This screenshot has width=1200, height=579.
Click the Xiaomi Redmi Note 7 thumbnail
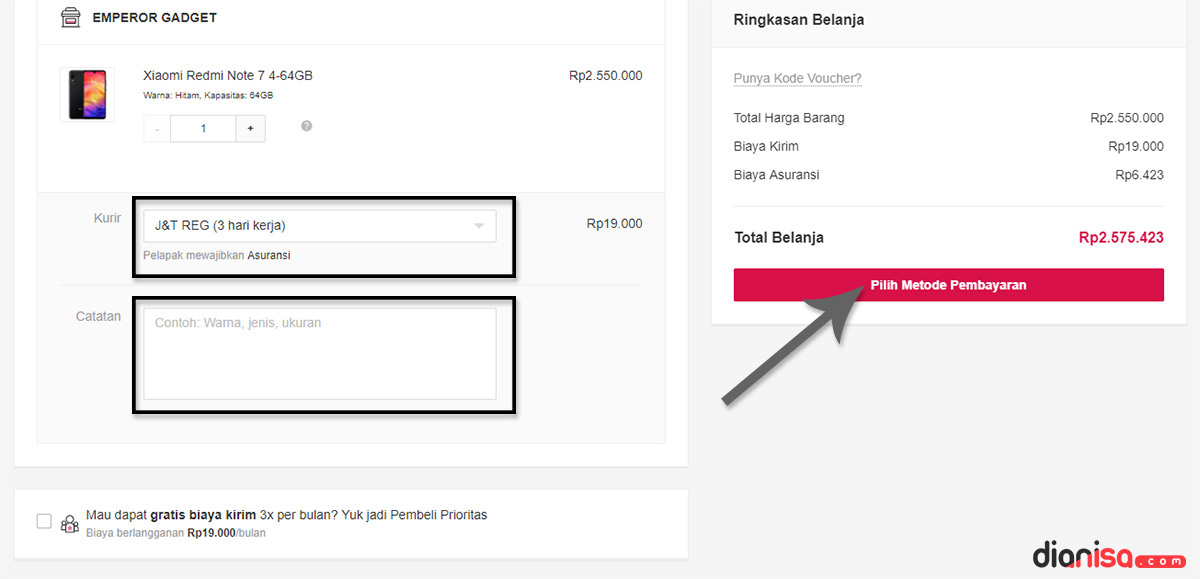coord(87,95)
